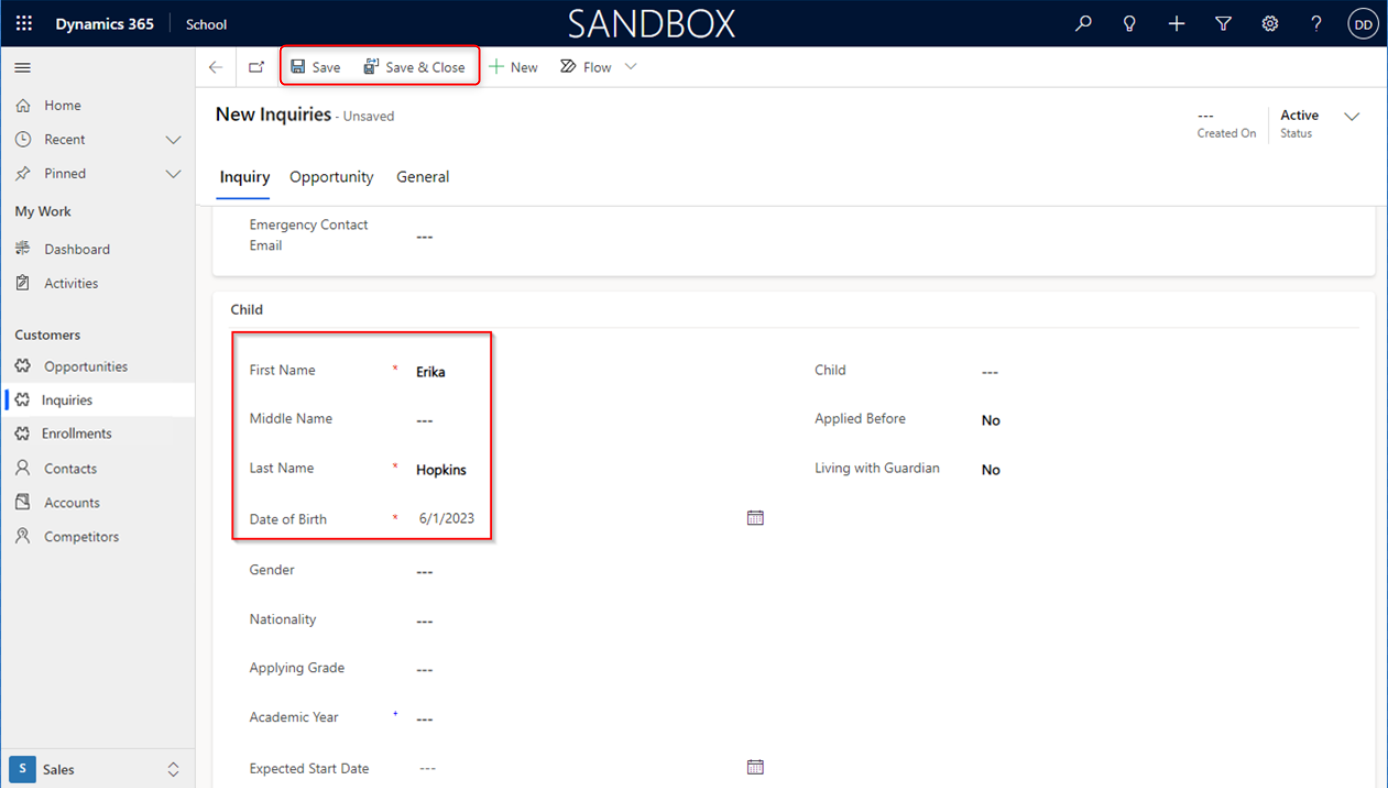
Task: Click the New button in command bar
Action: point(513,67)
